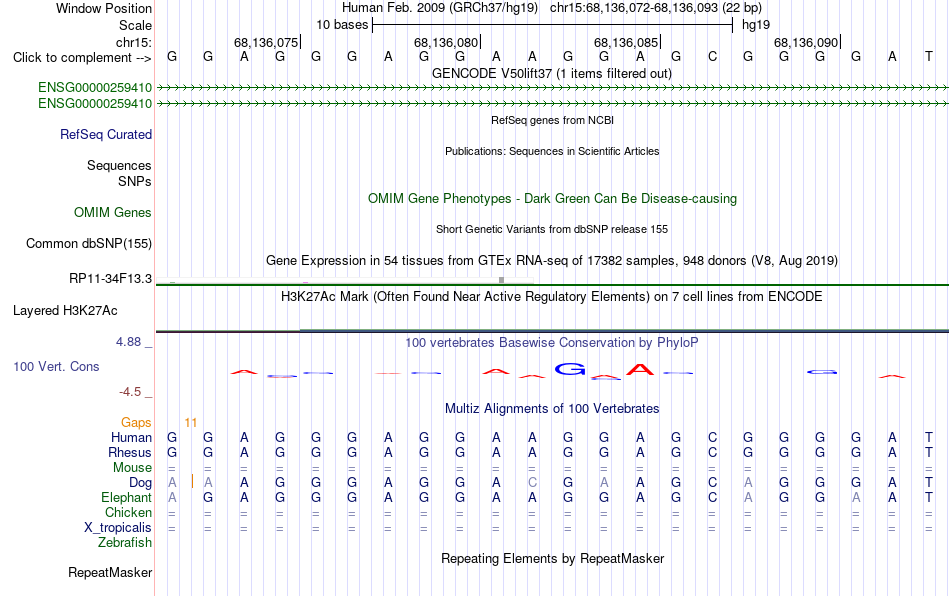Click the 68,136,090 coordinate marker

pos(806,42)
